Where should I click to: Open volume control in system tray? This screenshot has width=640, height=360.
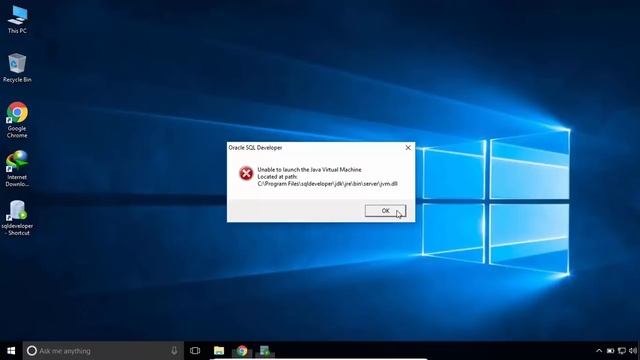(x=633, y=351)
